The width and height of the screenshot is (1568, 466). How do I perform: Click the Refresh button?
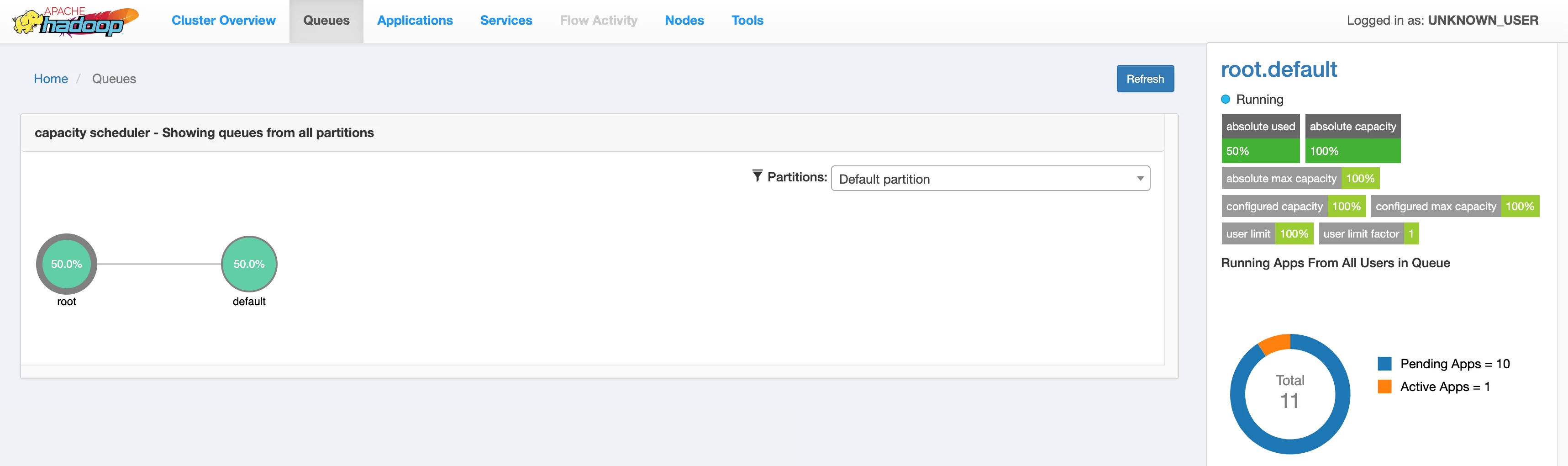pyautogui.click(x=1145, y=79)
